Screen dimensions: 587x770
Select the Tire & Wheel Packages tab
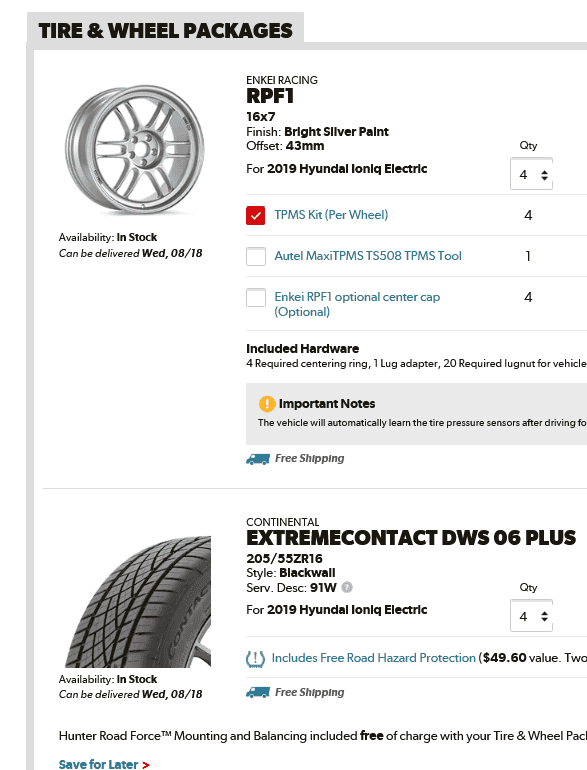click(166, 30)
